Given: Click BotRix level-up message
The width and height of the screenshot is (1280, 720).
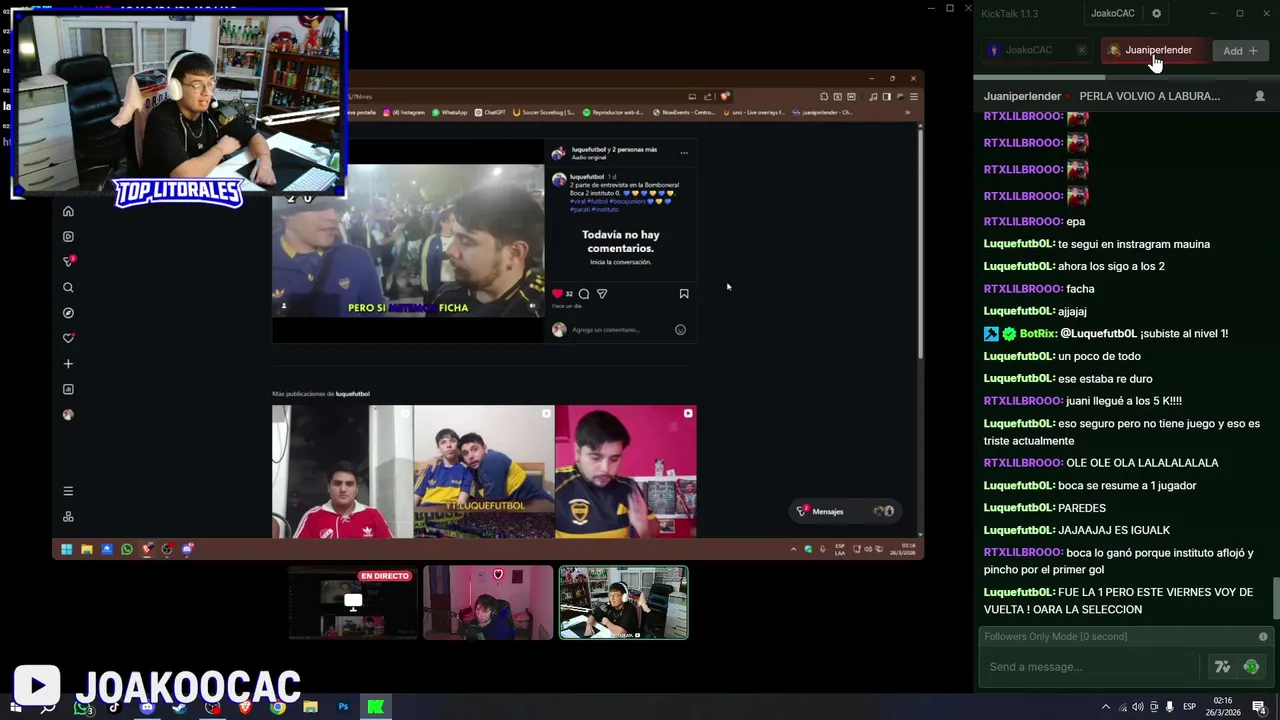Looking at the screenshot, I should pyautogui.click(x=1106, y=334).
